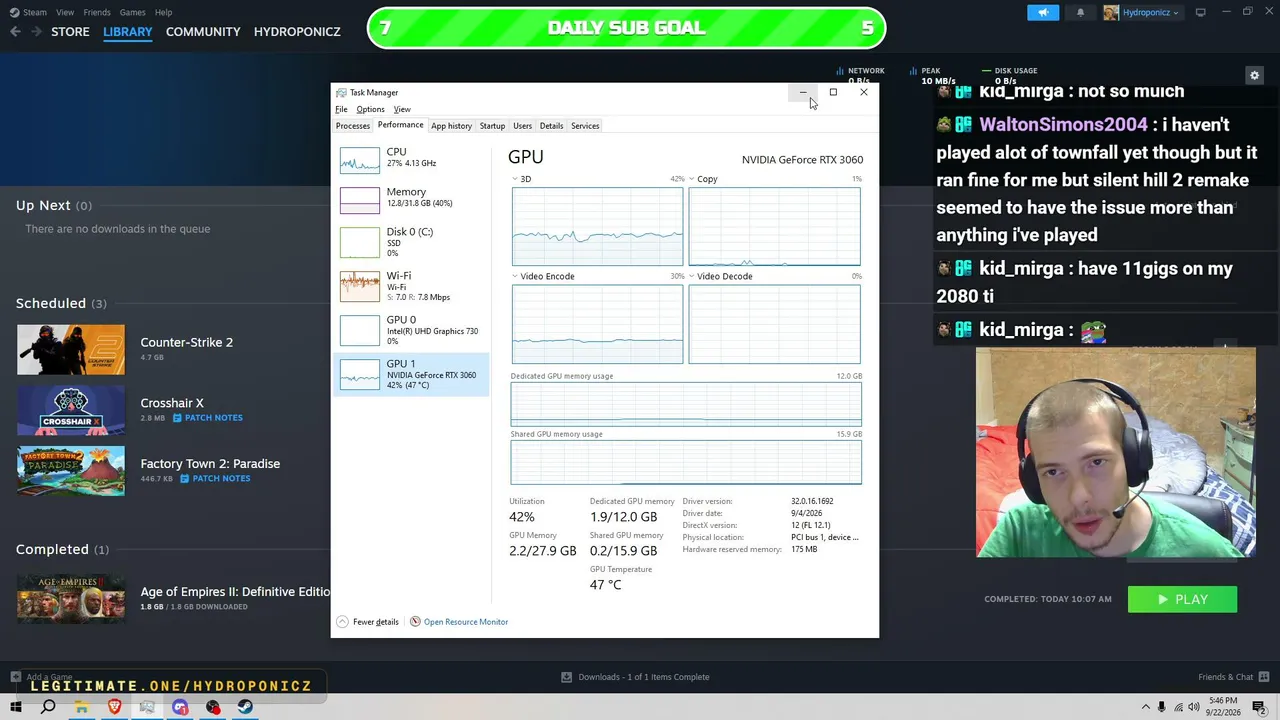This screenshot has width=1280, height=720.
Task: Open the Steam View menu
Action: (65, 12)
